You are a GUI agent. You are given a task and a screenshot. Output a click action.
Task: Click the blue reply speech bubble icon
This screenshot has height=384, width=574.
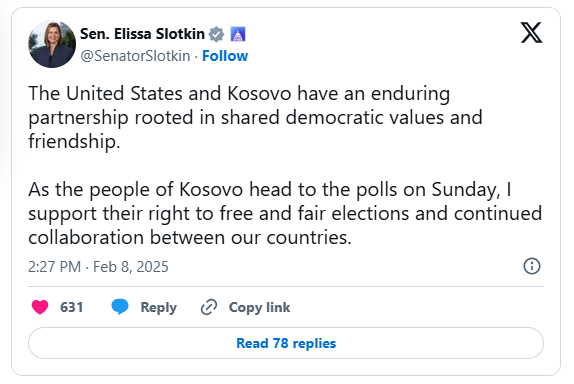coord(120,307)
